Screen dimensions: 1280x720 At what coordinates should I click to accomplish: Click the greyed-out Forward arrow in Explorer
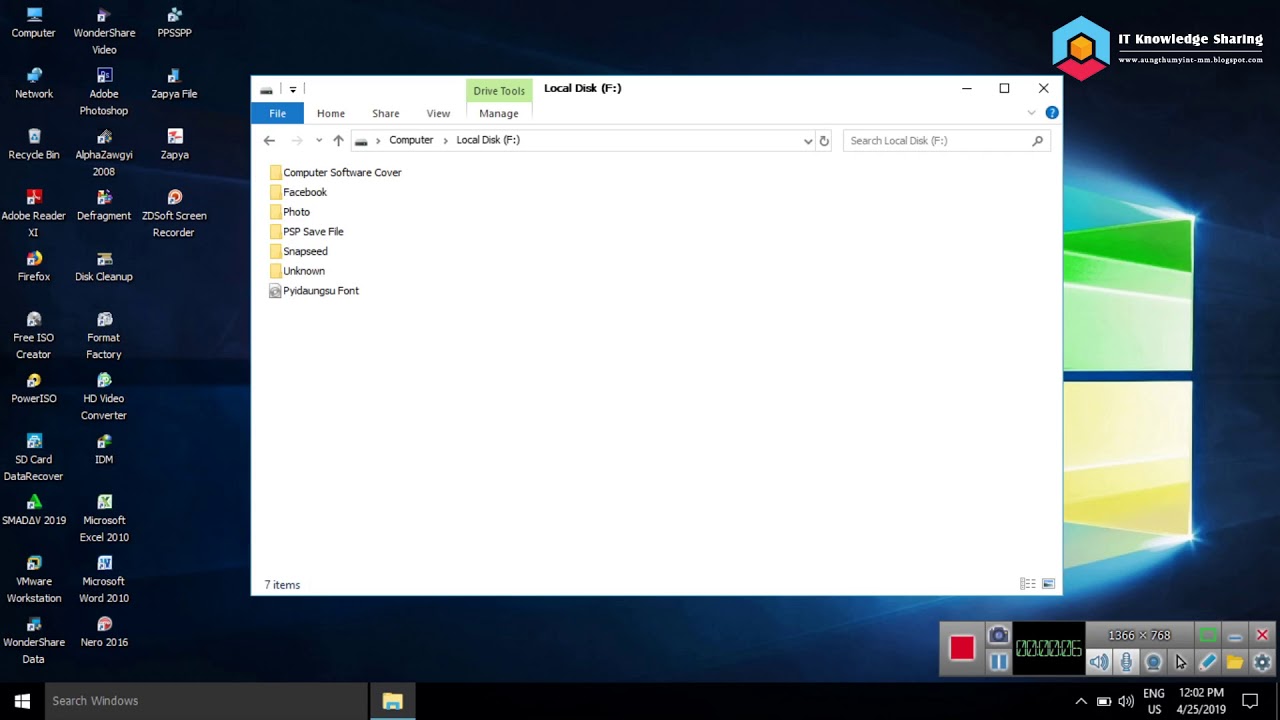click(x=296, y=141)
